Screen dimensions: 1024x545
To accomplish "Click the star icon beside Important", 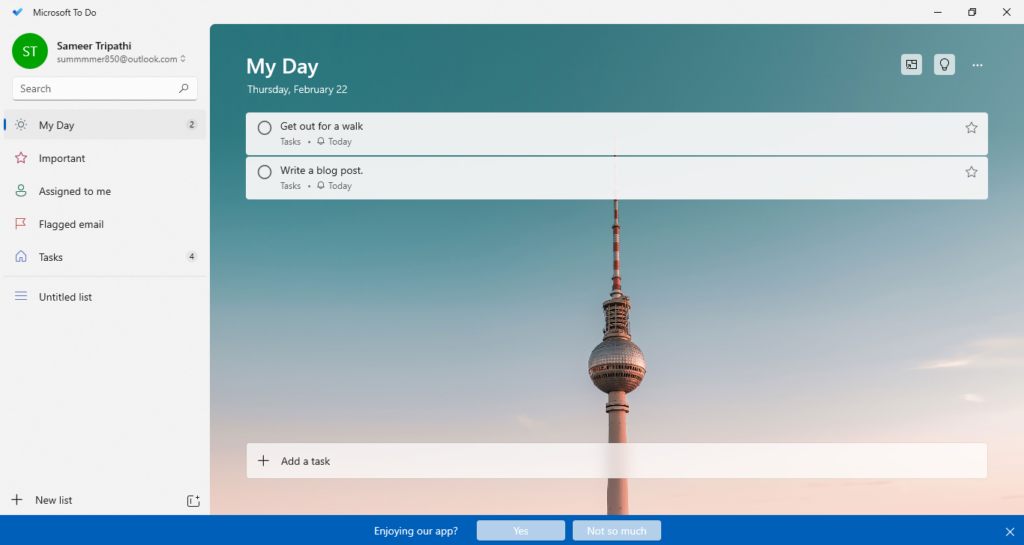I will (x=21, y=158).
